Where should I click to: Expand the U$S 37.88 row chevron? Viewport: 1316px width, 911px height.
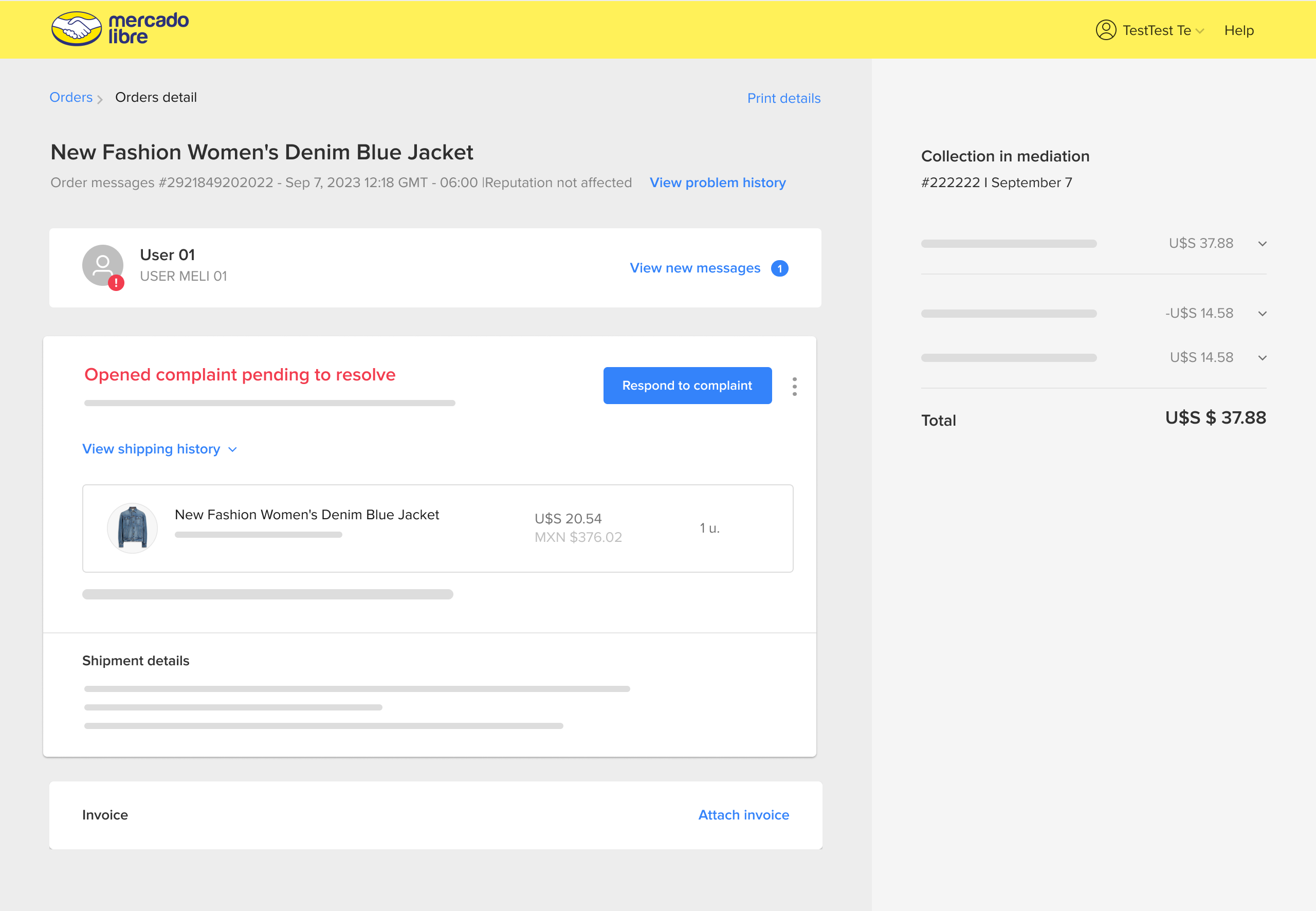pyautogui.click(x=1262, y=244)
